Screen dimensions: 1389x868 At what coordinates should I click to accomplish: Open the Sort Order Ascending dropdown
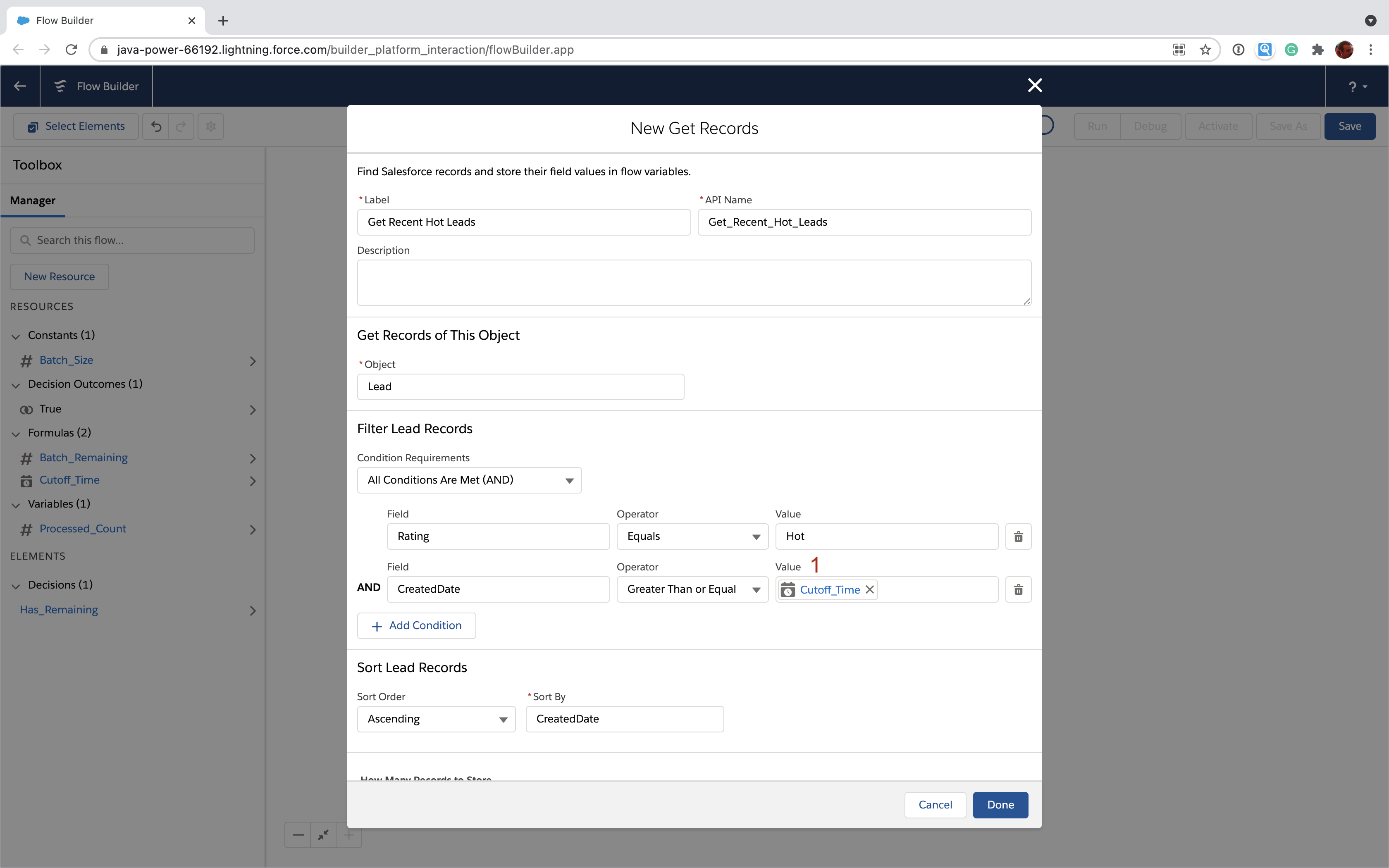436,719
